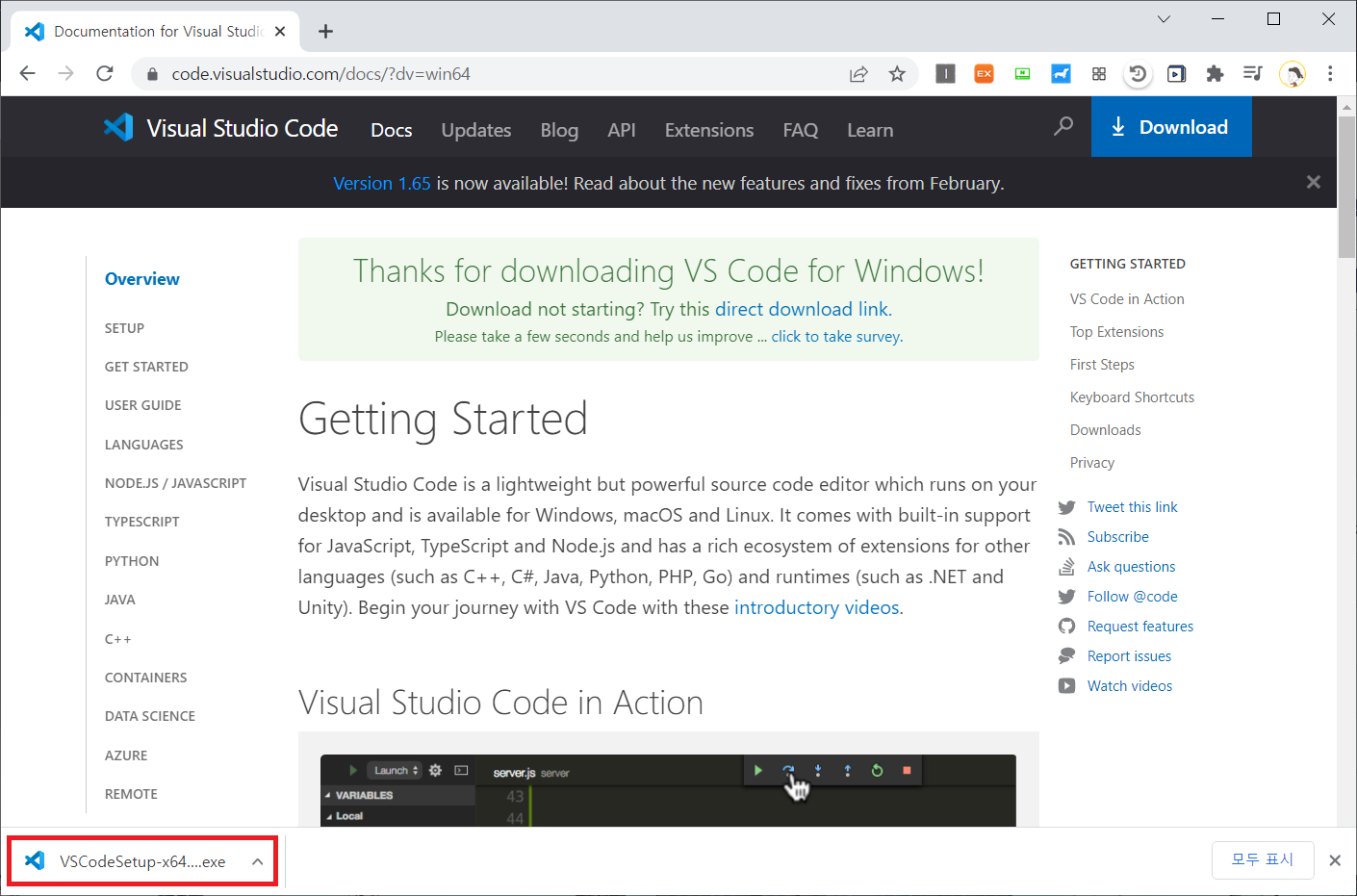Viewport: 1357px width, 896px height.
Task: Bookmark this page with the star icon
Action: (x=897, y=74)
